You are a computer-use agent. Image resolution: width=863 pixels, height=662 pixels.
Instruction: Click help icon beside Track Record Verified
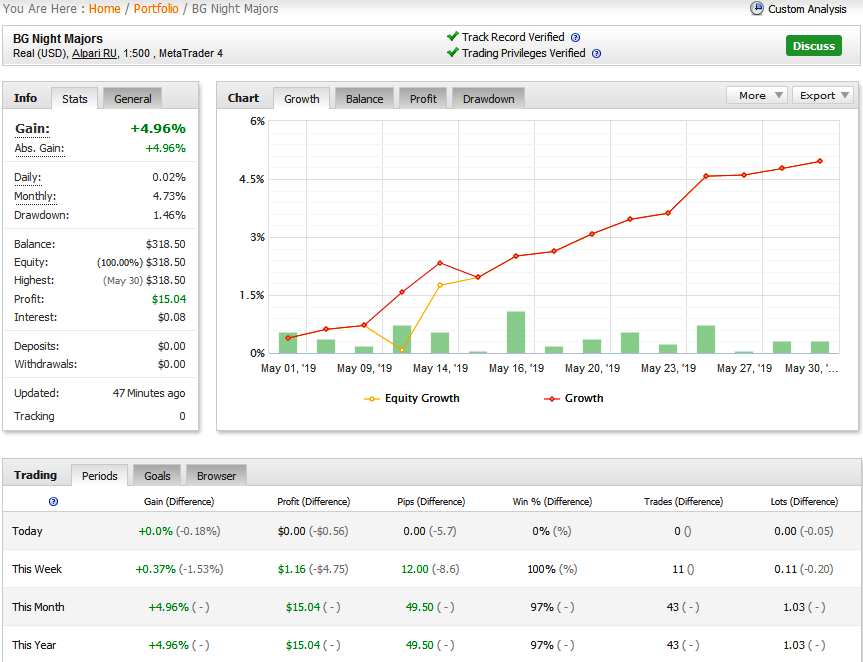[575, 37]
